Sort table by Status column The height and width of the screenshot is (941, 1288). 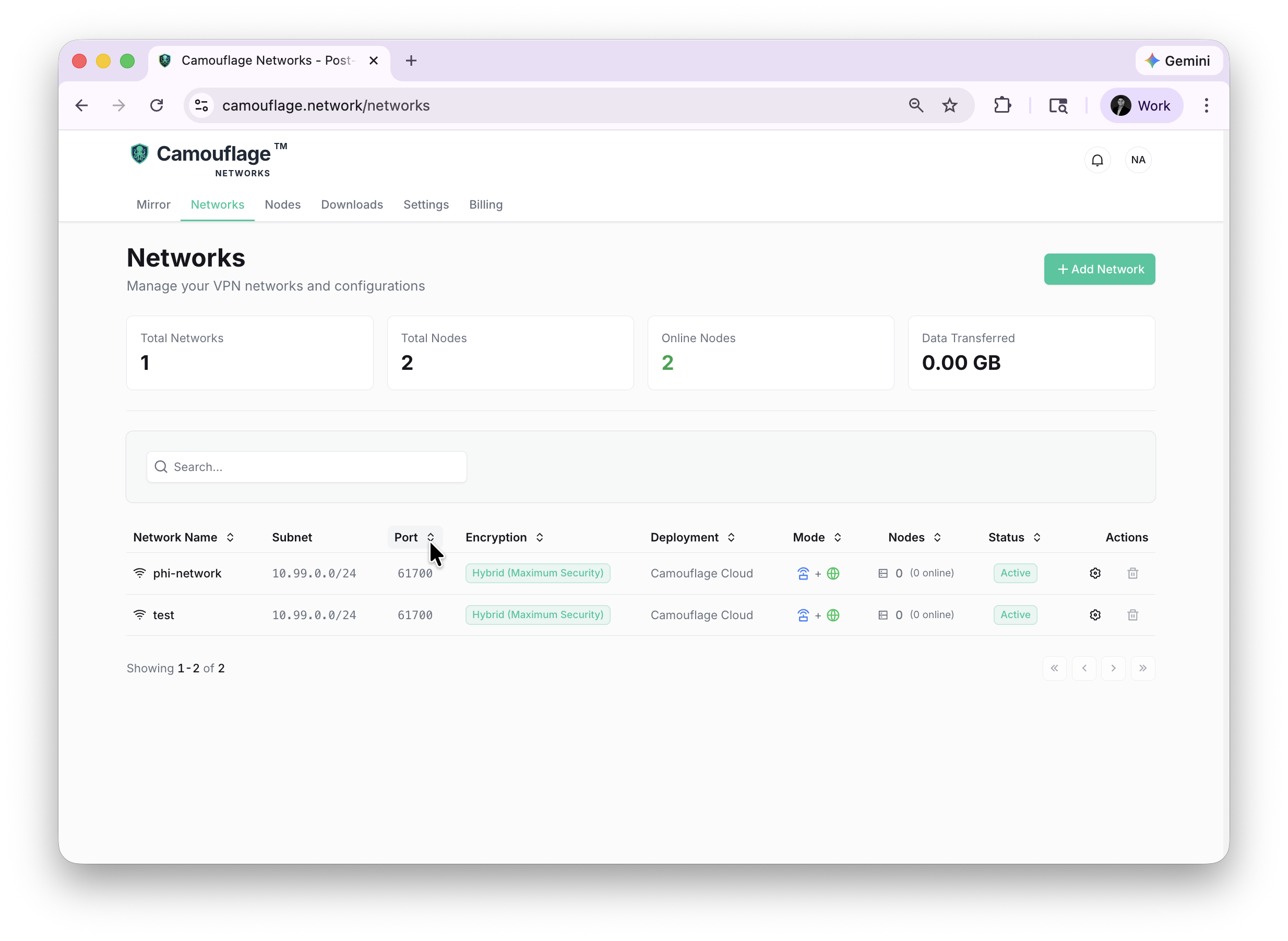tap(1015, 537)
